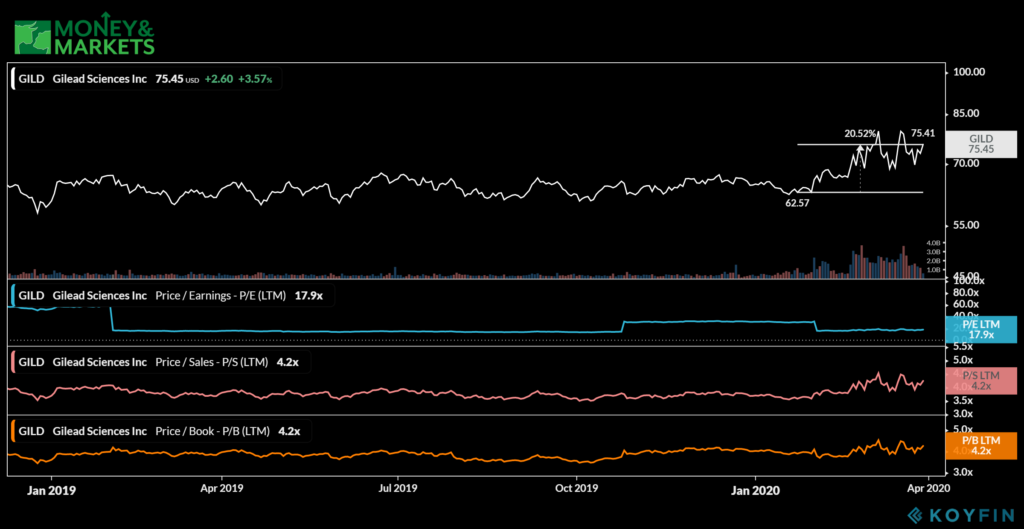Select the pink P/S LTM axis tag

coord(981,380)
